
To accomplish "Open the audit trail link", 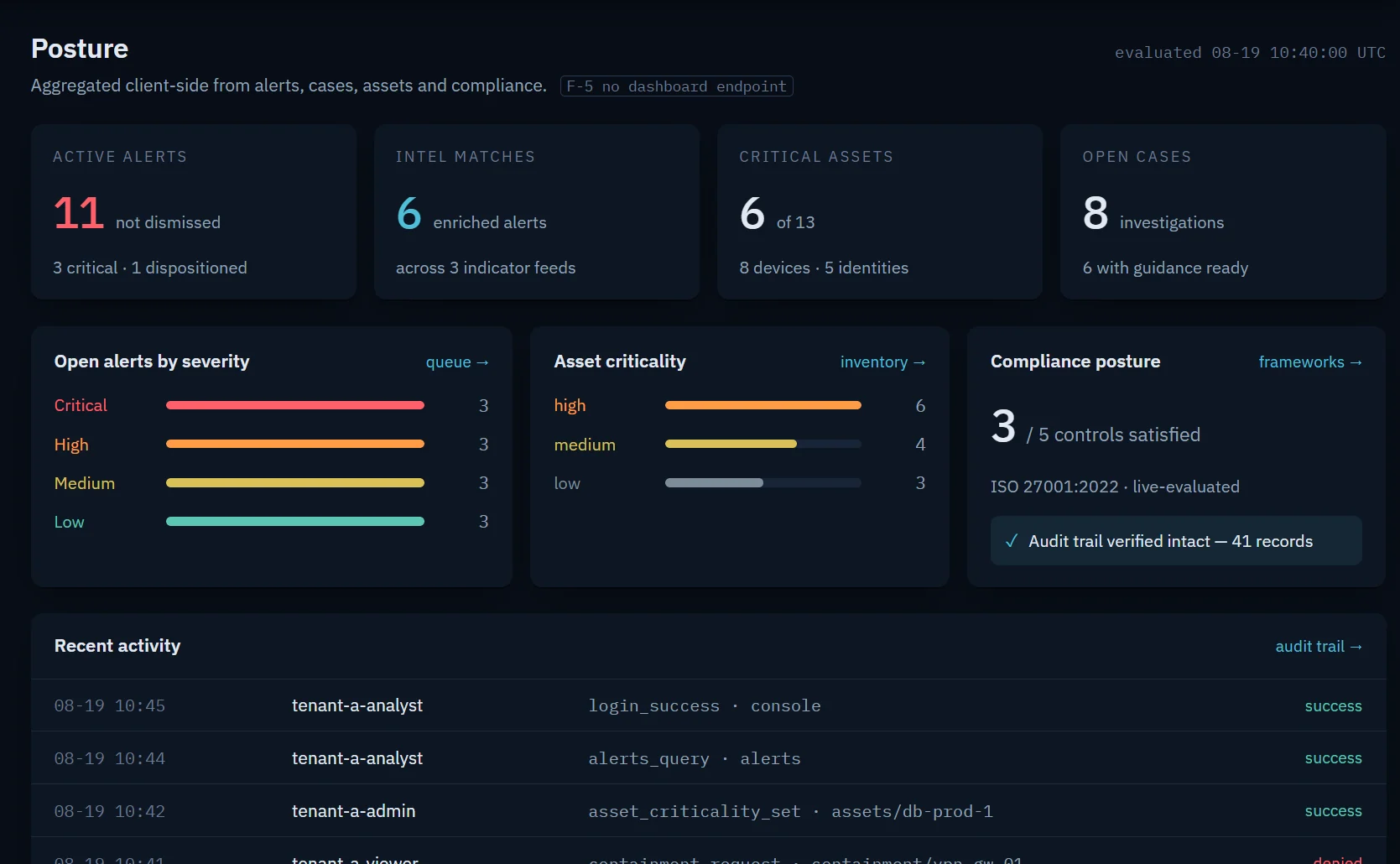I will click(x=1319, y=646).
